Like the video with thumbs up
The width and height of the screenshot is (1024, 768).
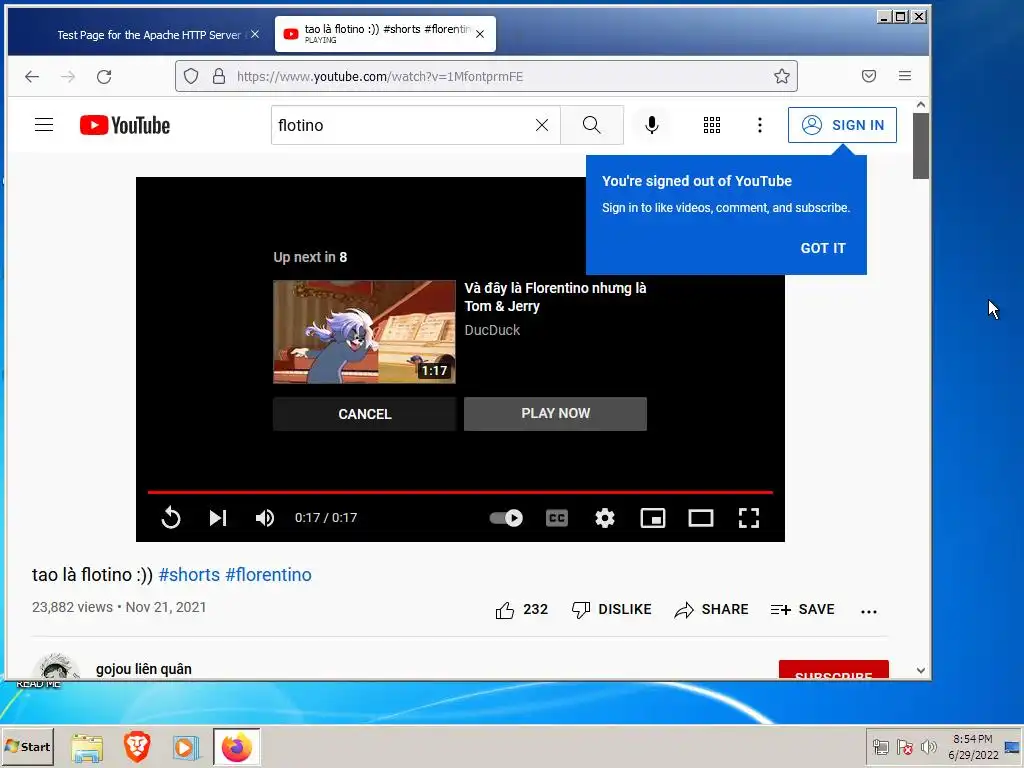pos(521,610)
